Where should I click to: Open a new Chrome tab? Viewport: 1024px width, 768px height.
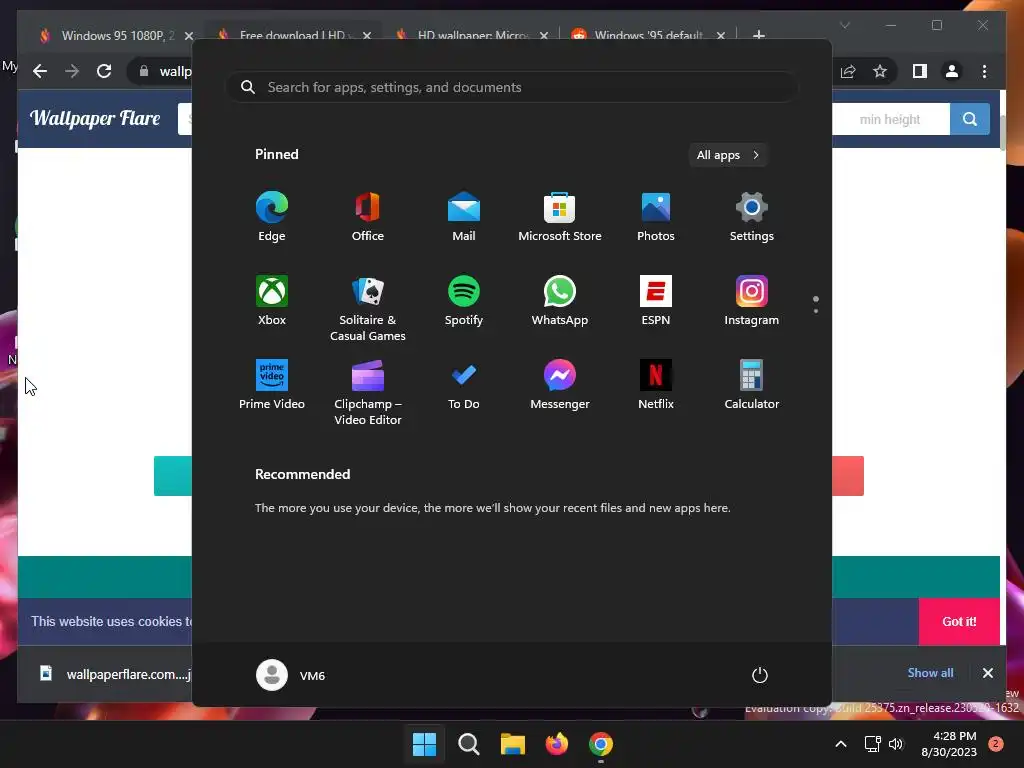click(x=759, y=35)
